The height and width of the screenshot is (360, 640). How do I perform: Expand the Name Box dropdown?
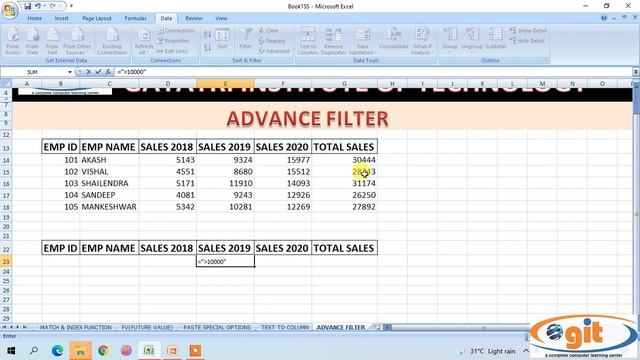pos(70,72)
